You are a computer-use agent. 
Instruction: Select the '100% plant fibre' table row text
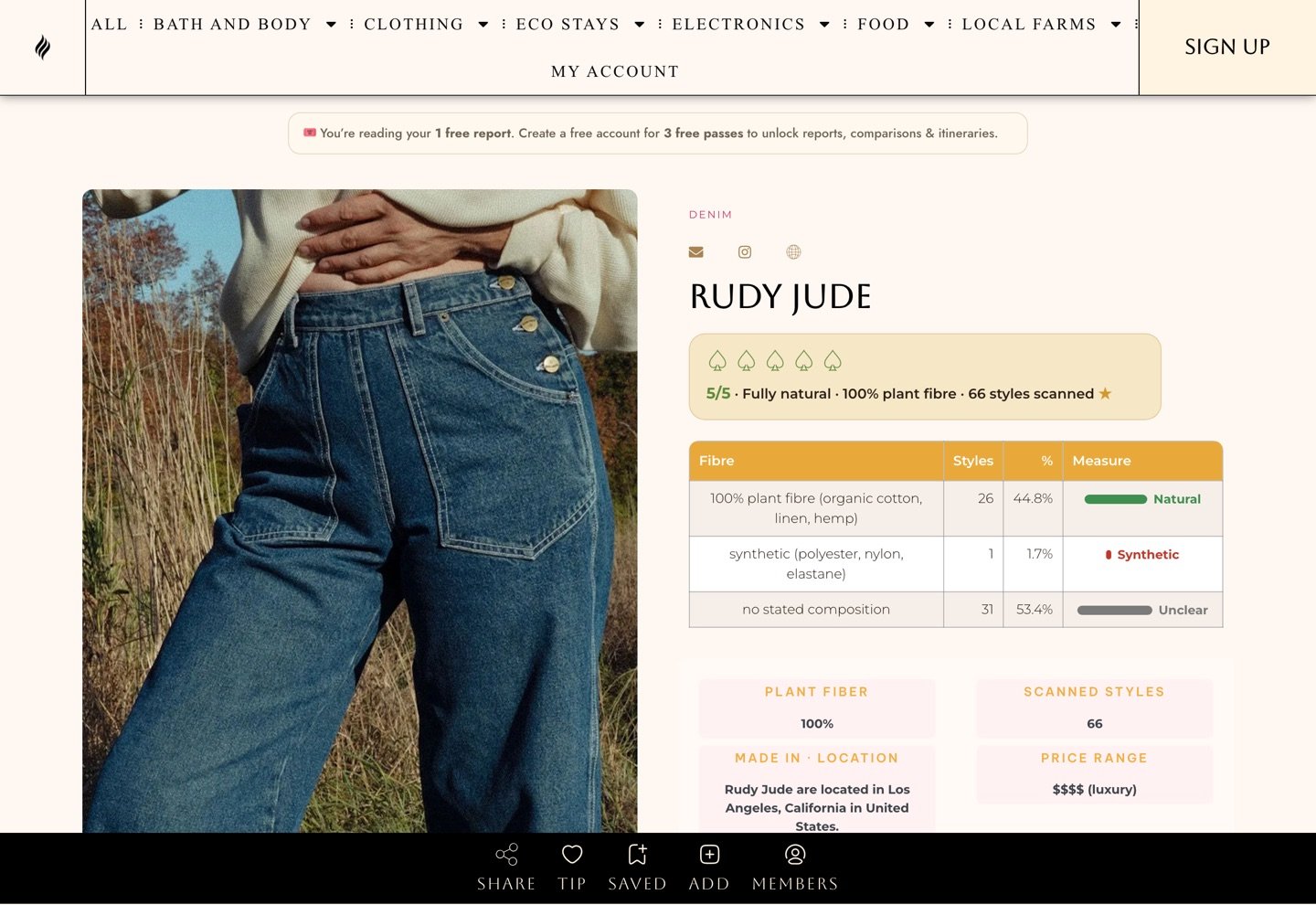(x=816, y=508)
